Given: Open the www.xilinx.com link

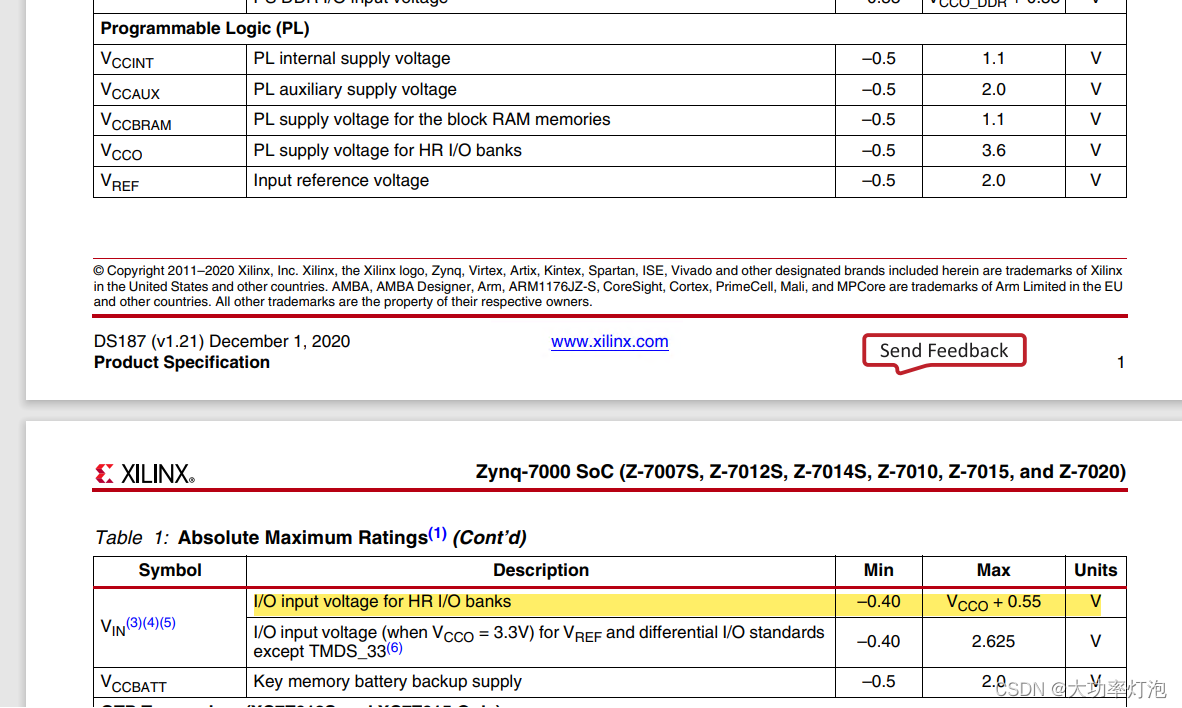Looking at the screenshot, I should pyautogui.click(x=609, y=342).
